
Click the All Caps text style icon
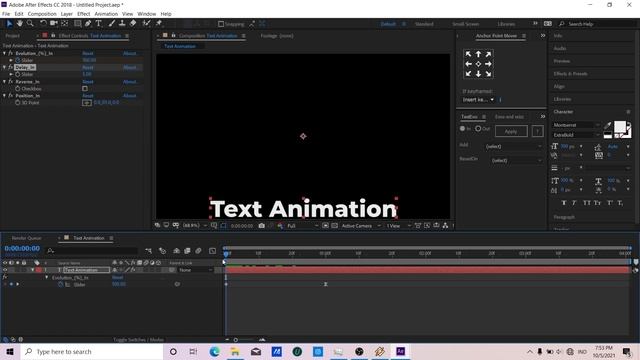point(587,203)
